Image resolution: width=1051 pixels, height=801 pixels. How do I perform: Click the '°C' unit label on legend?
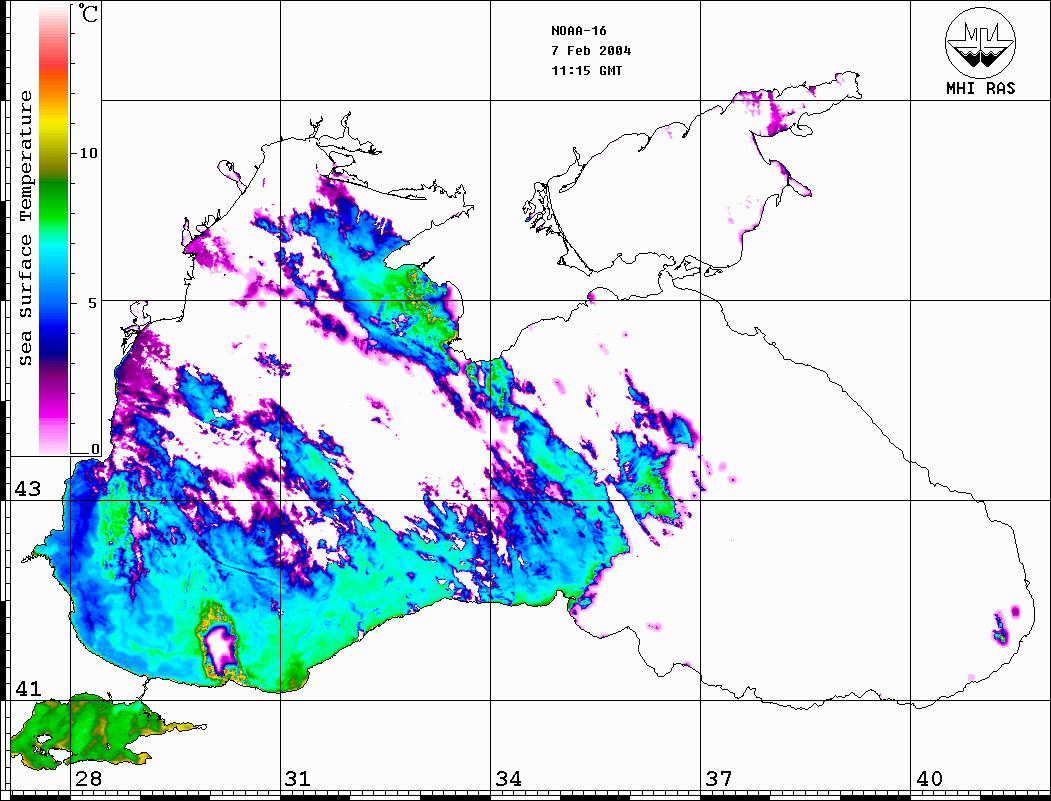pyautogui.click(x=87, y=13)
